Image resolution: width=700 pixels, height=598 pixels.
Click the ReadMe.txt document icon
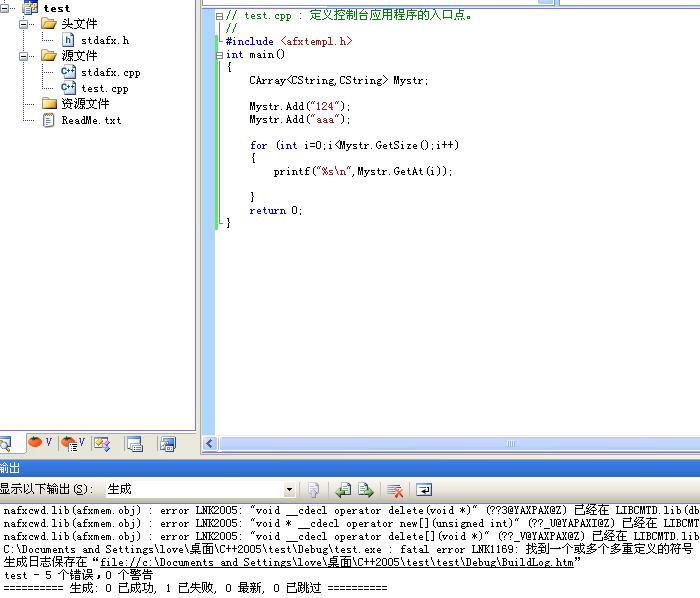click(x=49, y=120)
